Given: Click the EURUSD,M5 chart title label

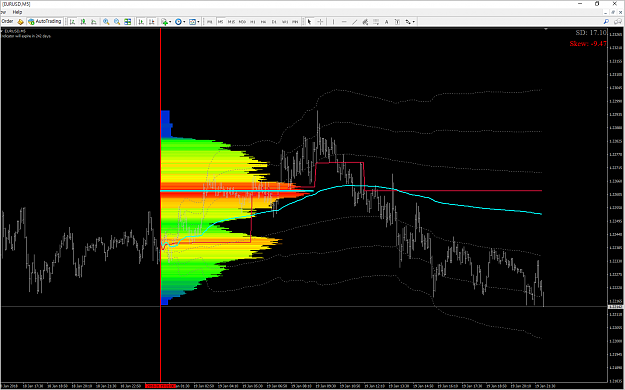Looking at the screenshot, I should [14, 31].
